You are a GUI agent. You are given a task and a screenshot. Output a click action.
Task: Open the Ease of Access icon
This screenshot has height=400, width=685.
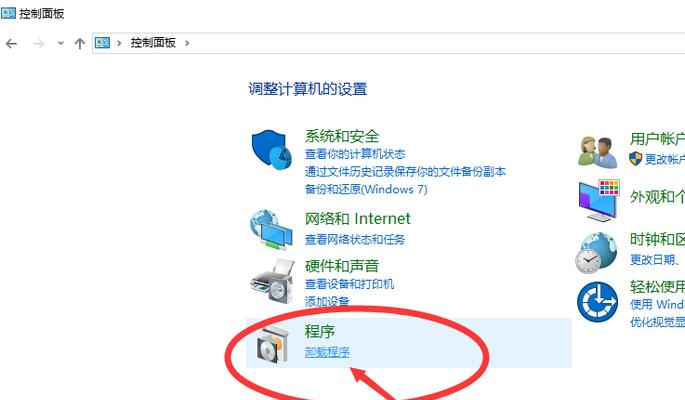(597, 302)
